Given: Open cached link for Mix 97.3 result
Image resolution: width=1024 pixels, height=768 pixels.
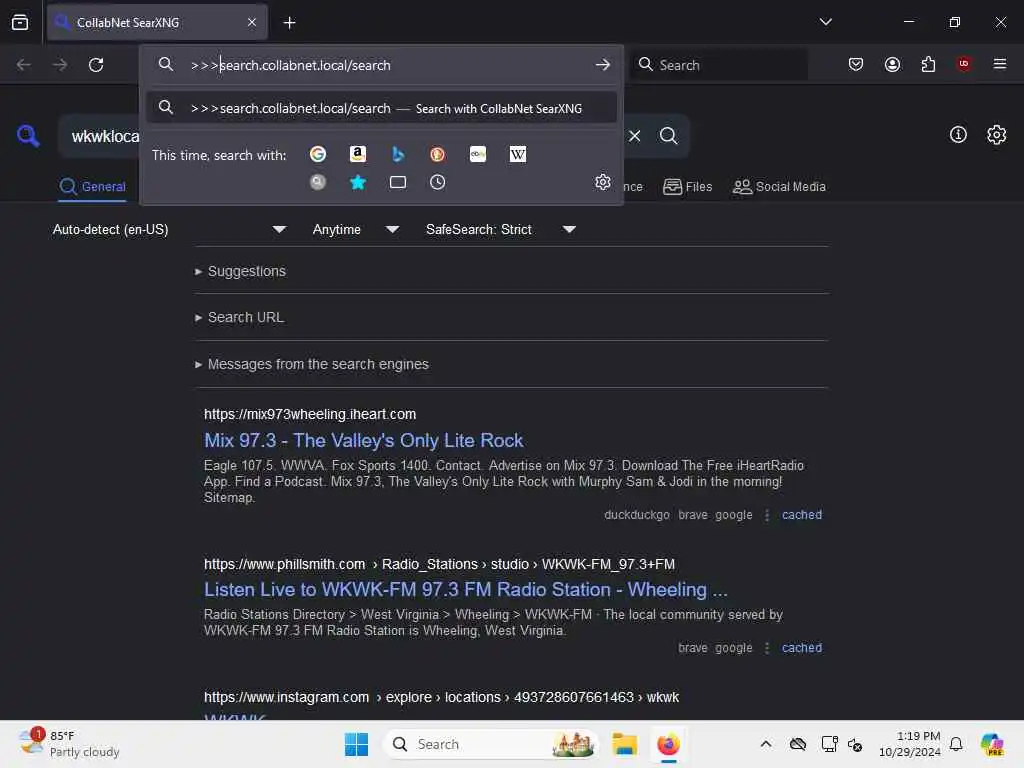Looking at the screenshot, I should point(802,515).
